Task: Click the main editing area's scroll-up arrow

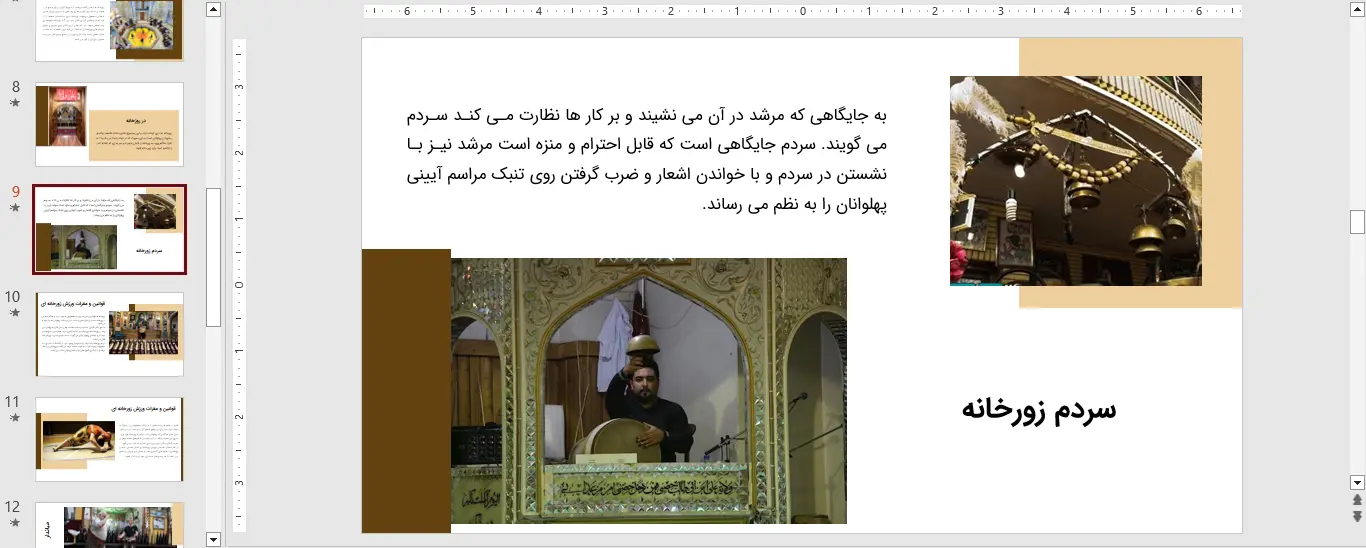Action: click(x=1357, y=9)
